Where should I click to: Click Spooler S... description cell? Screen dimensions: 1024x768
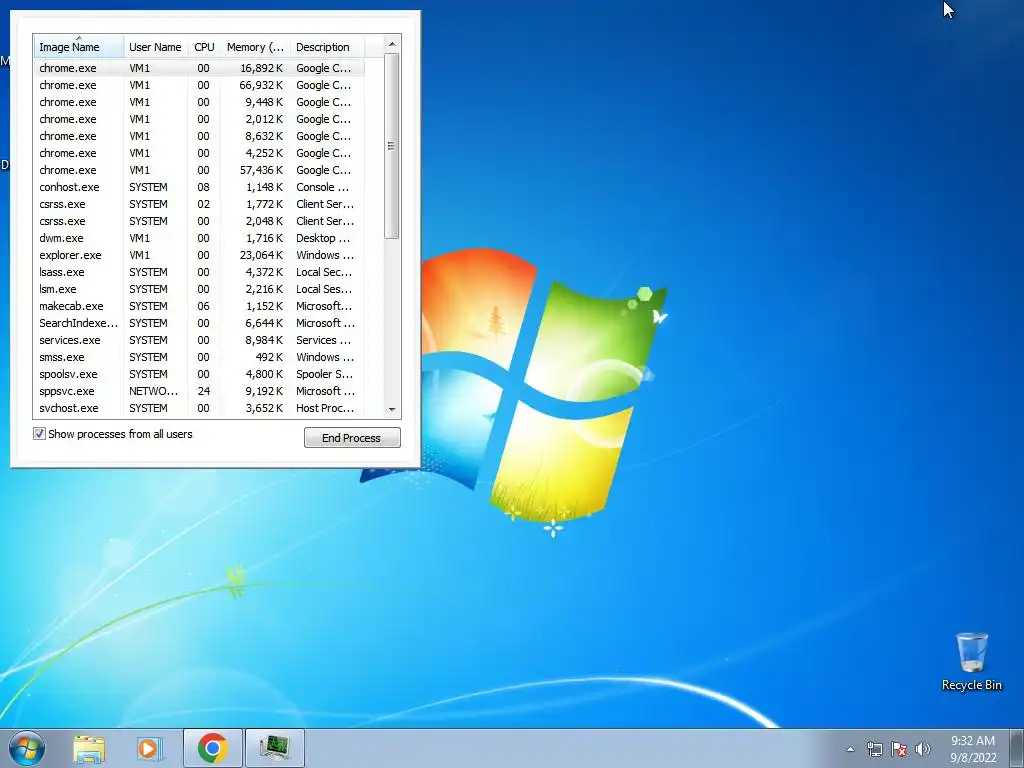325,374
